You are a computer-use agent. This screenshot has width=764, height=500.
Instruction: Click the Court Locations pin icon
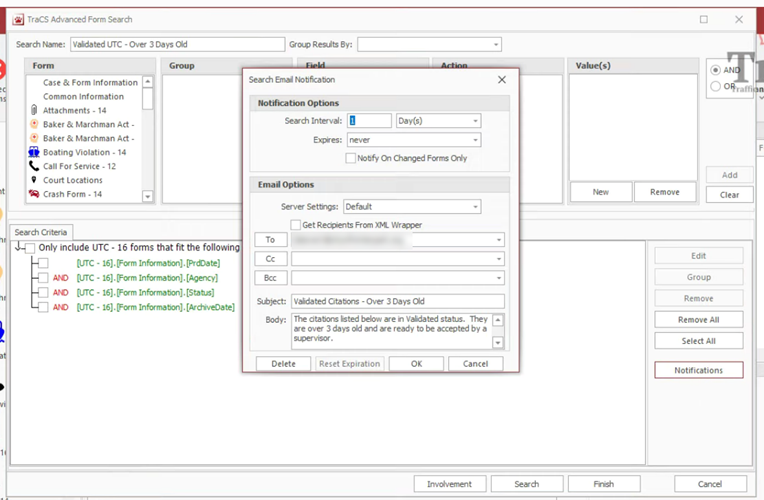tap(34, 180)
